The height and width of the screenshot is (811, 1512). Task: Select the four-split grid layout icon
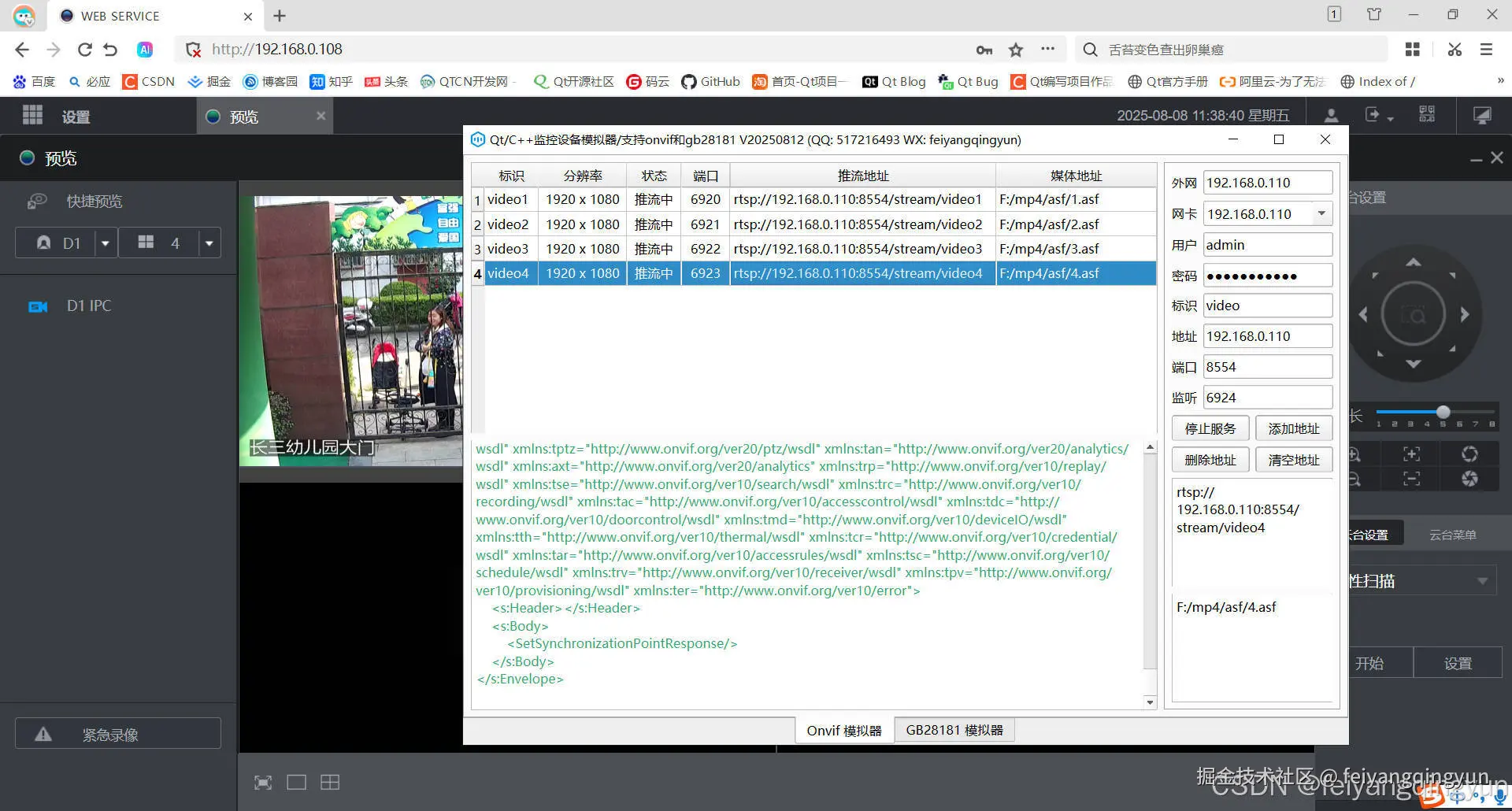point(330,782)
